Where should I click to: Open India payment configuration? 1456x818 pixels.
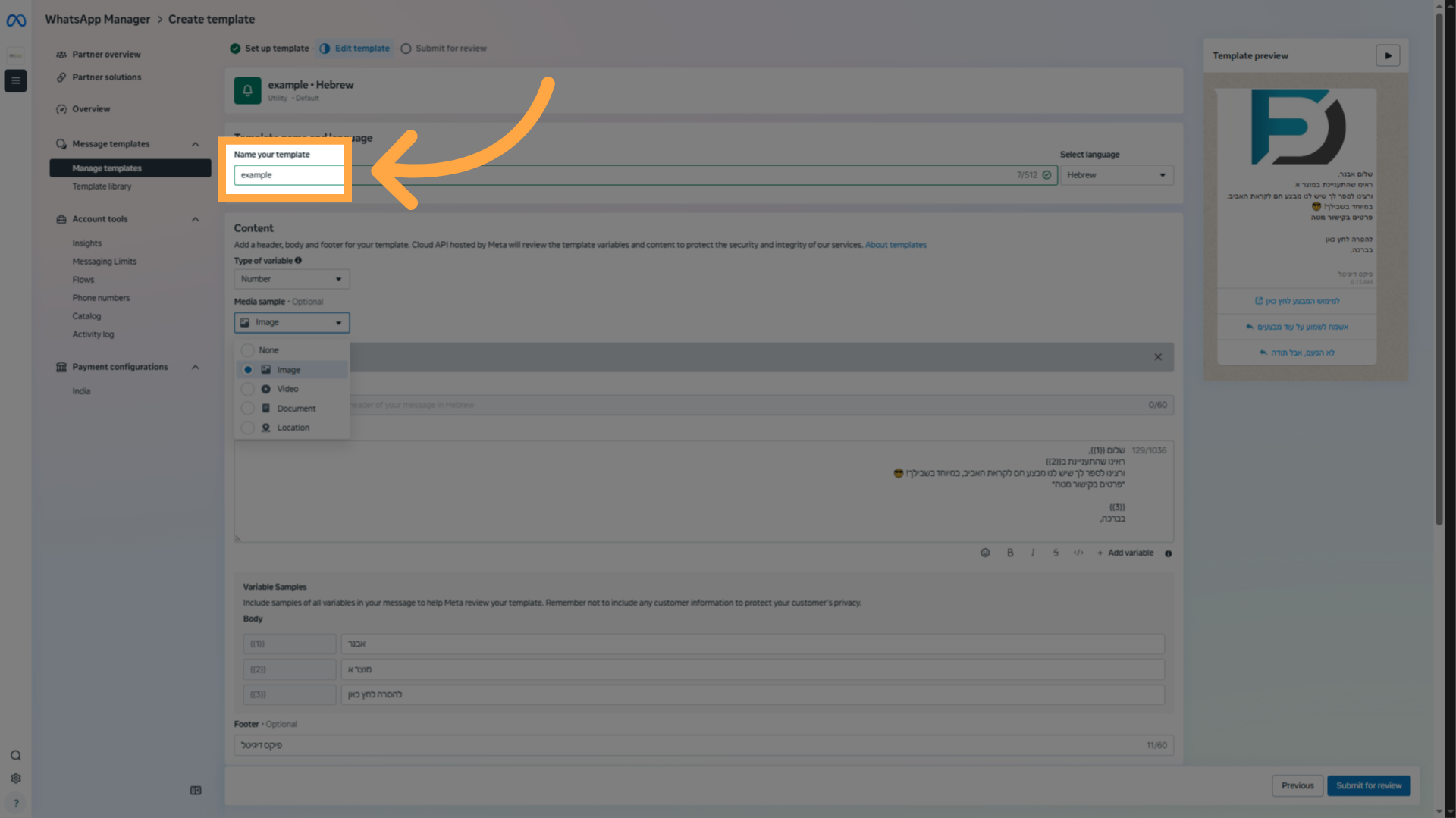[x=81, y=391]
